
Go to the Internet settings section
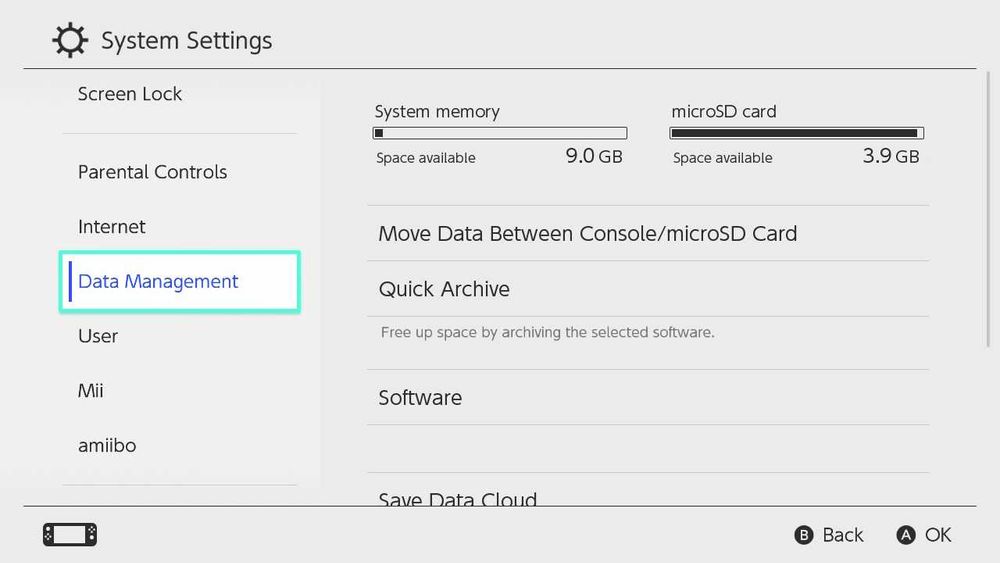112,227
